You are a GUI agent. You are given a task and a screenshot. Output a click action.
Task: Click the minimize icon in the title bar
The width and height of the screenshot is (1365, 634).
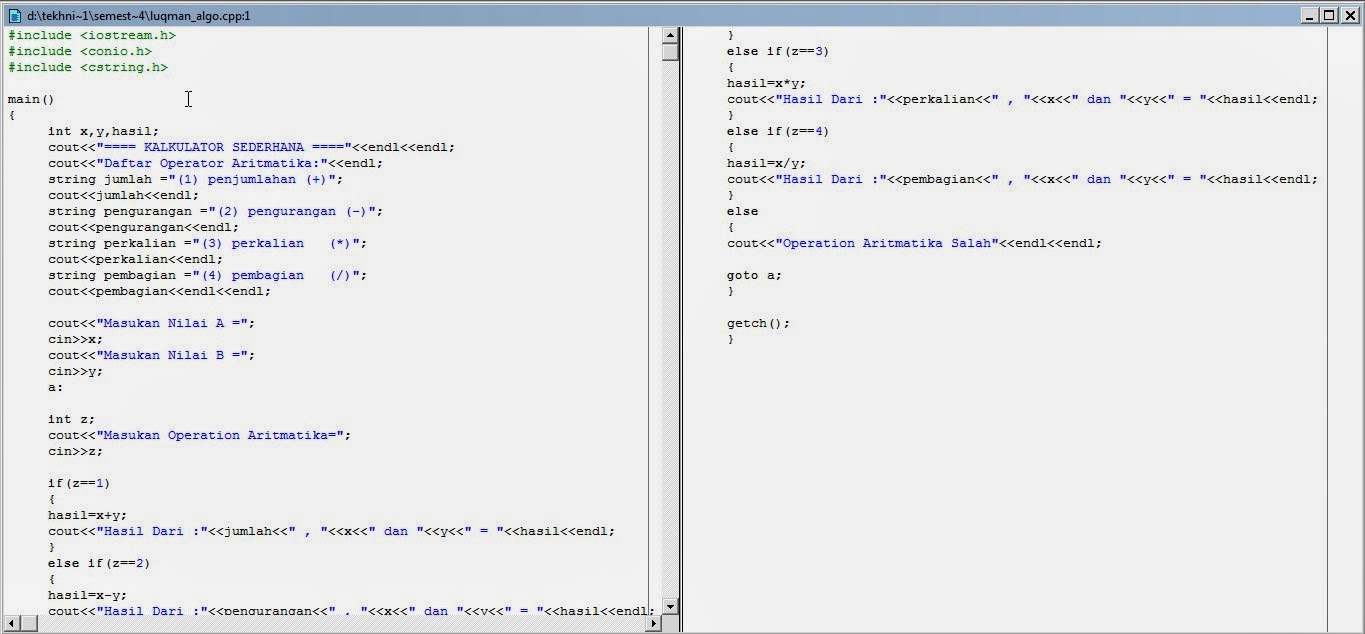coord(1310,15)
